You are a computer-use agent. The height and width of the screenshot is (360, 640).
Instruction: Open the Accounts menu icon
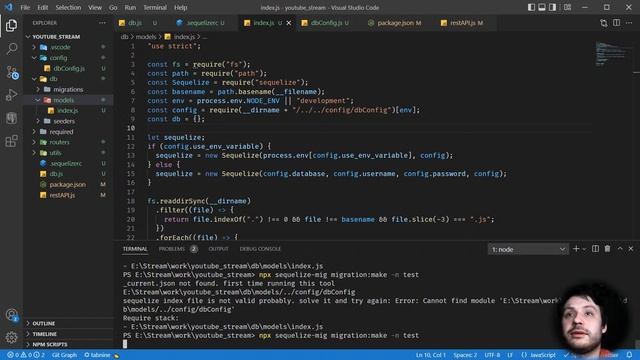(x=11, y=315)
